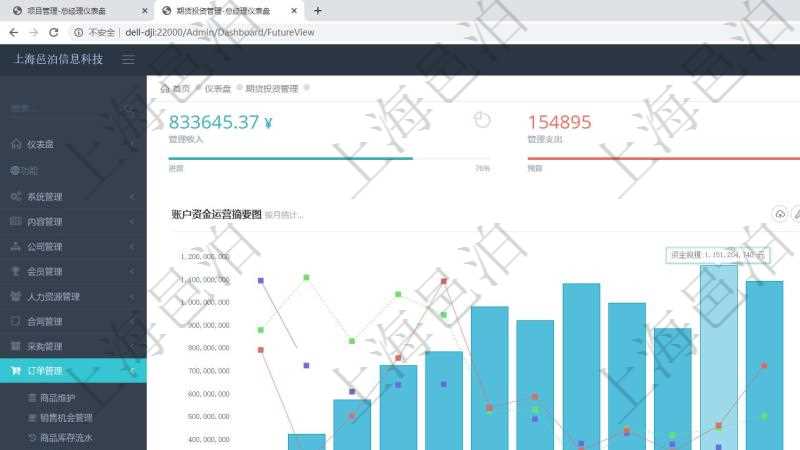The height and width of the screenshot is (450, 800).
Task: Click the home icon in breadcrumb
Action: point(165,88)
